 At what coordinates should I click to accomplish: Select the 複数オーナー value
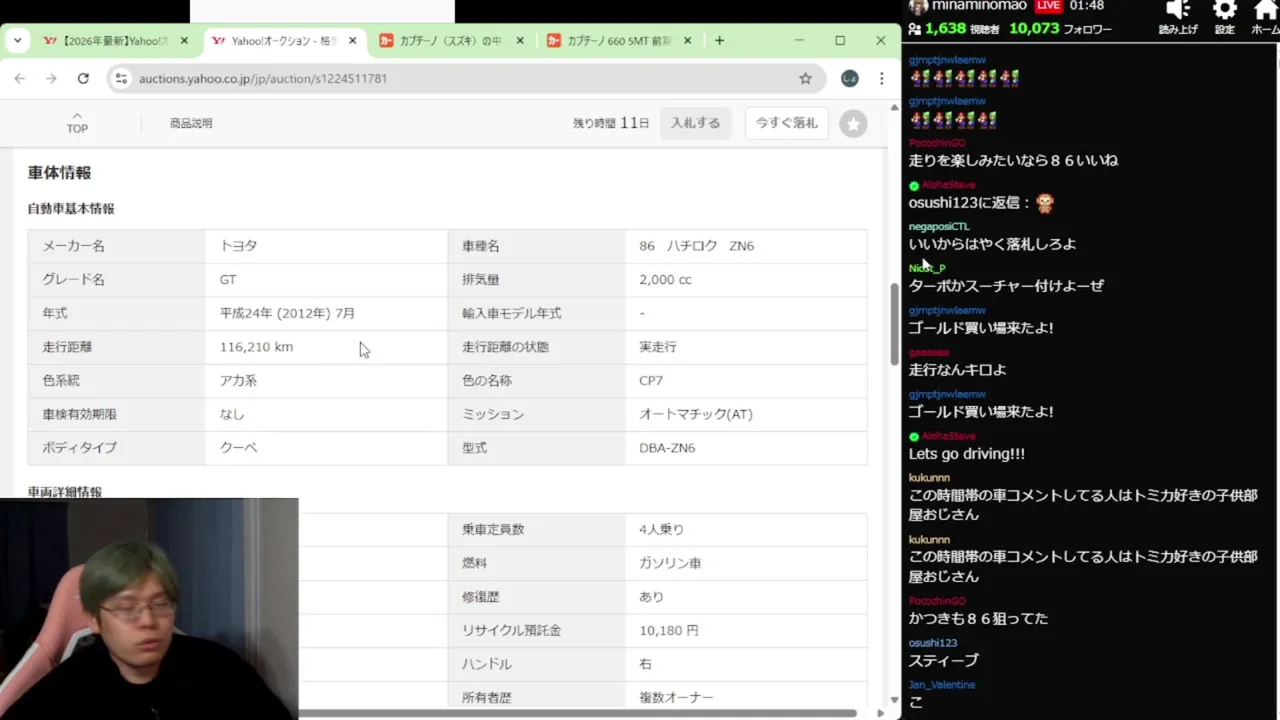676,698
